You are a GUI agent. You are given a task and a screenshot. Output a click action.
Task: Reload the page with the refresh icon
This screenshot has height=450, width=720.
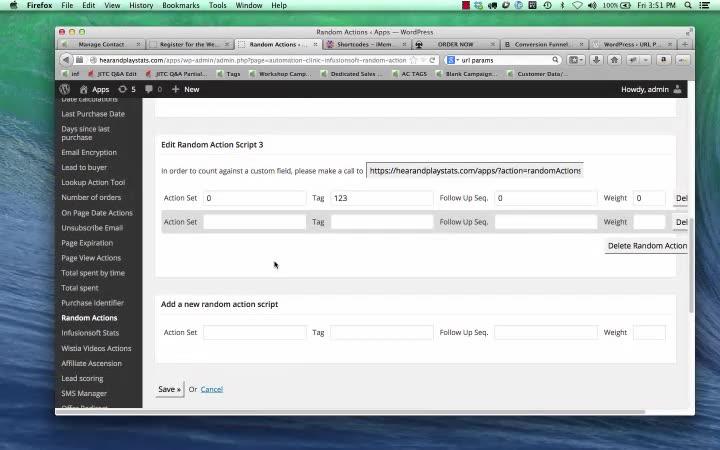pyautogui.click(x=432, y=60)
